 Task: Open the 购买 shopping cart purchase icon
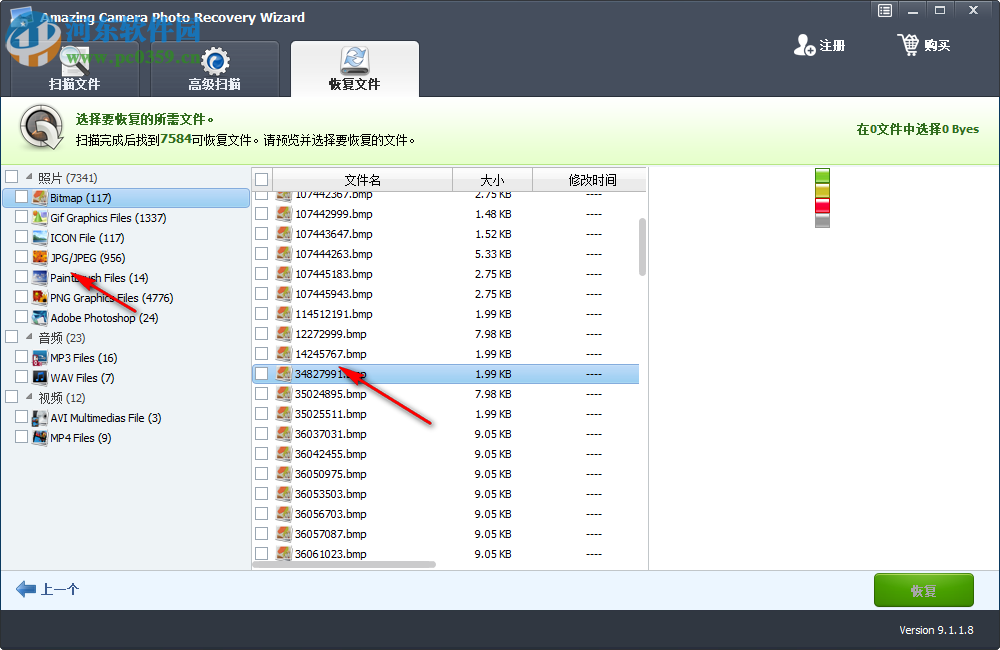[909, 44]
